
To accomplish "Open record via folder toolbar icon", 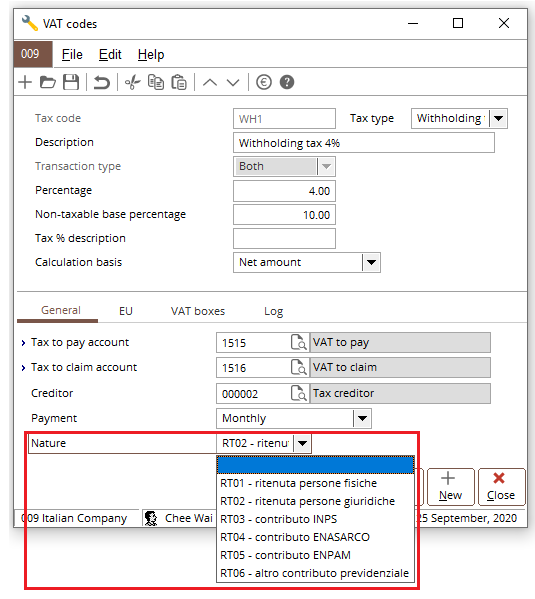I will coord(48,82).
